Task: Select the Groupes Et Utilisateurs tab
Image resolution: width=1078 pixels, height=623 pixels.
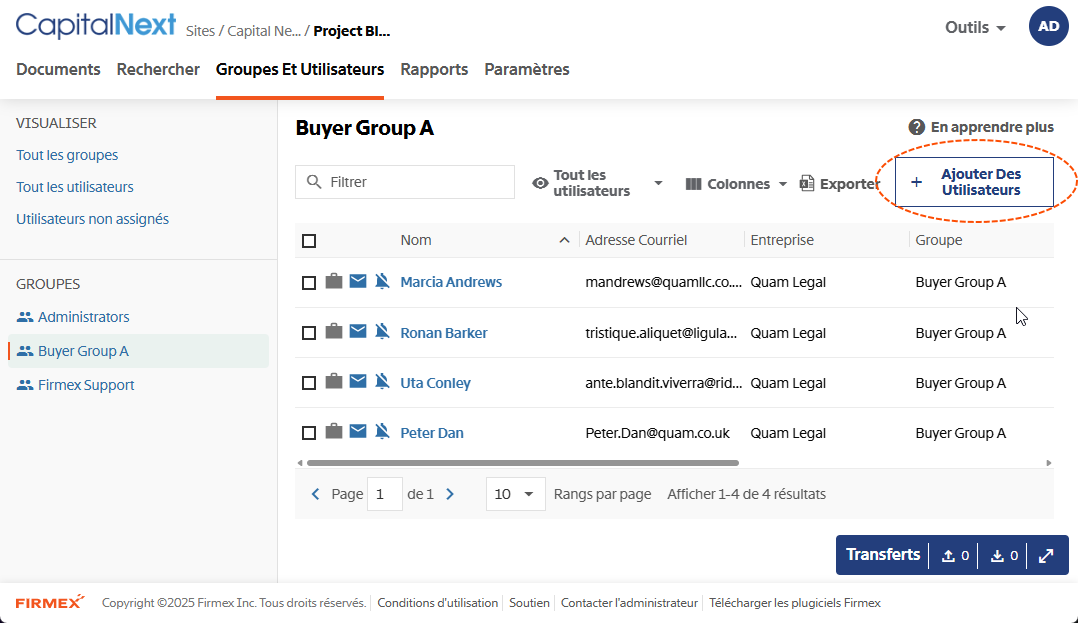Action: (300, 69)
